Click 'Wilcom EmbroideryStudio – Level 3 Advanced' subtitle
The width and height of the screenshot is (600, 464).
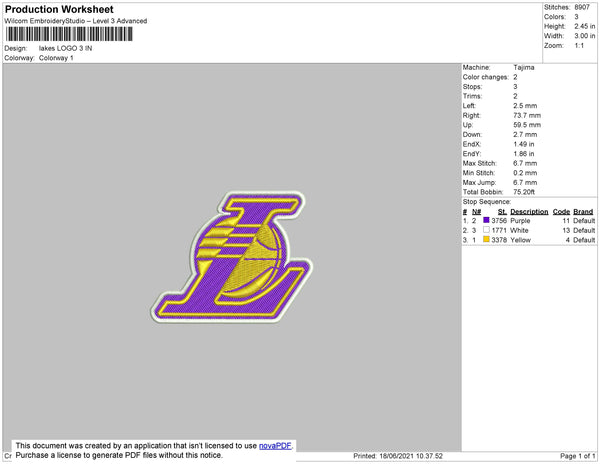point(76,21)
